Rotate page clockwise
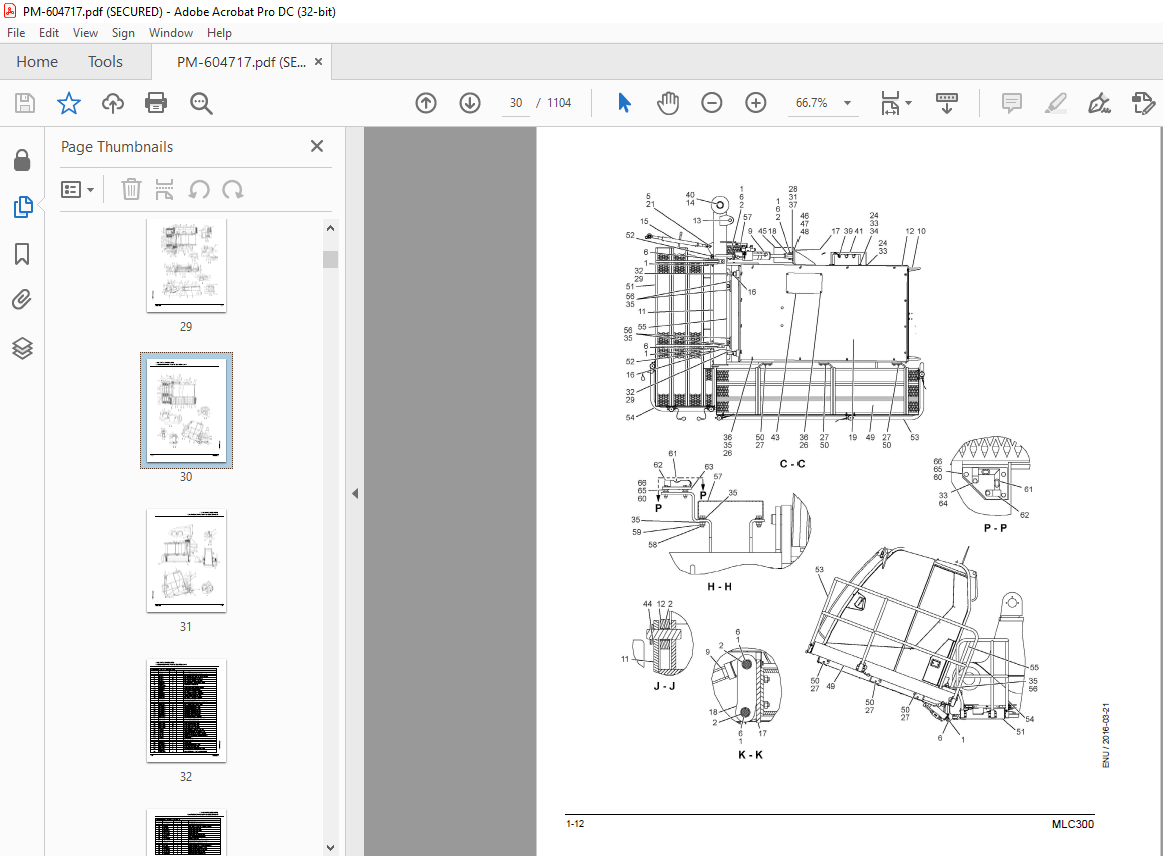 pyautogui.click(x=232, y=190)
